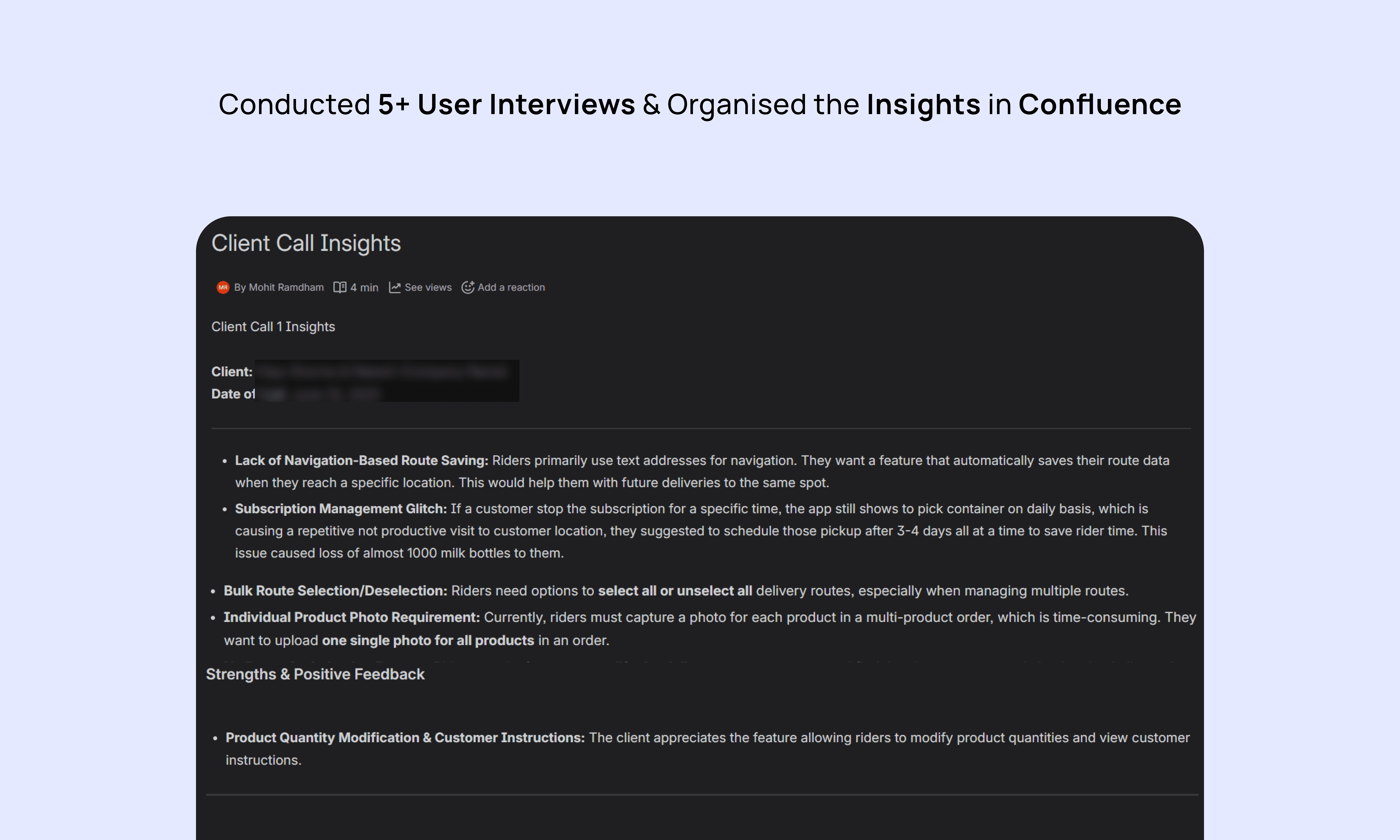Click the book reading-time icon
This screenshot has width=1400, height=840.
[x=339, y=287]
